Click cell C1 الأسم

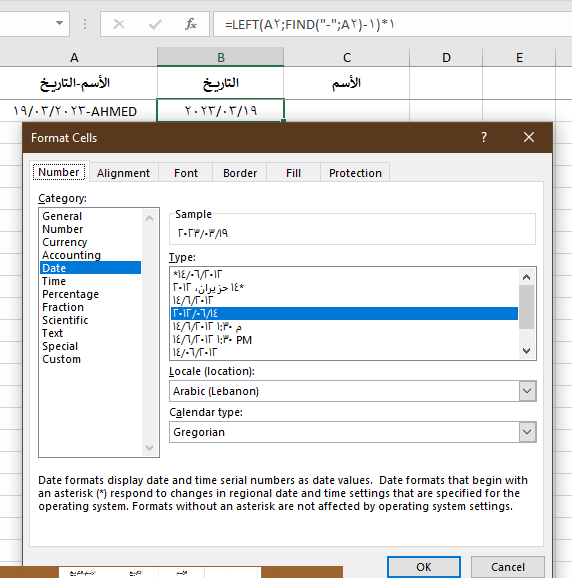pyautogui.click(x=347, y=83)
